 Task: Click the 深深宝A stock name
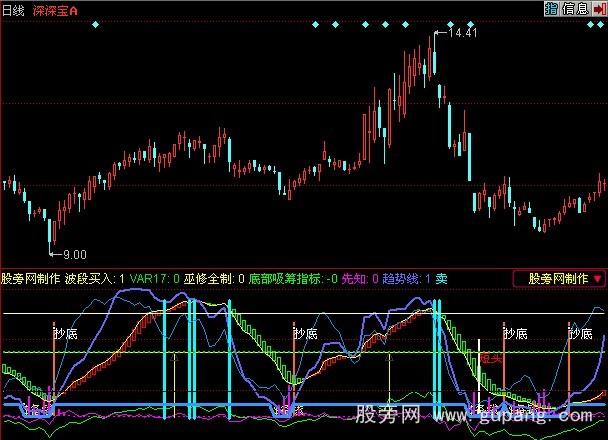tap(55, 10)
